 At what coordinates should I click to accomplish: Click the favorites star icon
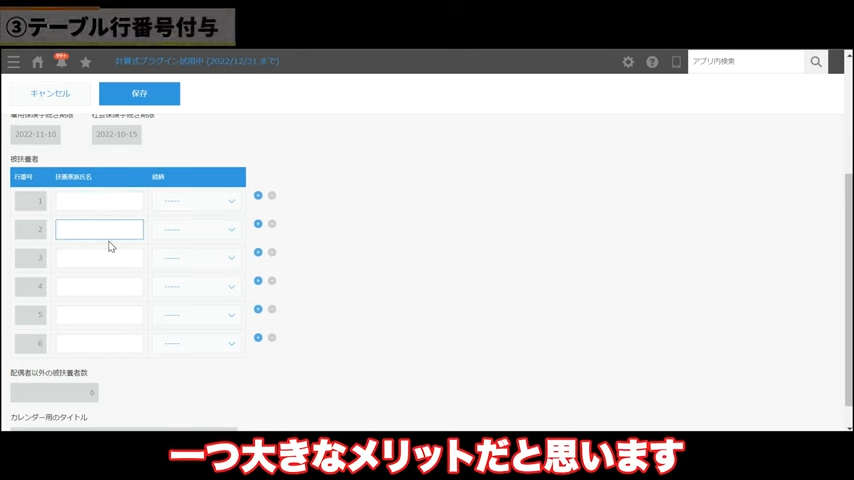tap(86, 62)
